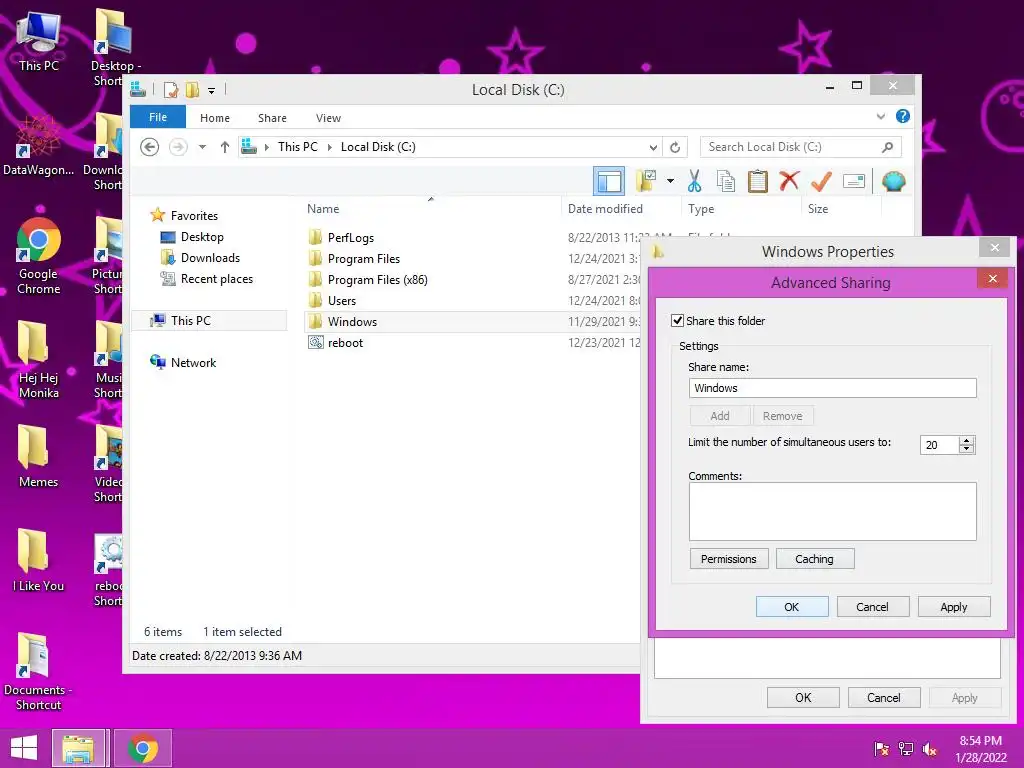
Task: Open the Caching settings
Action: (814, 559)
